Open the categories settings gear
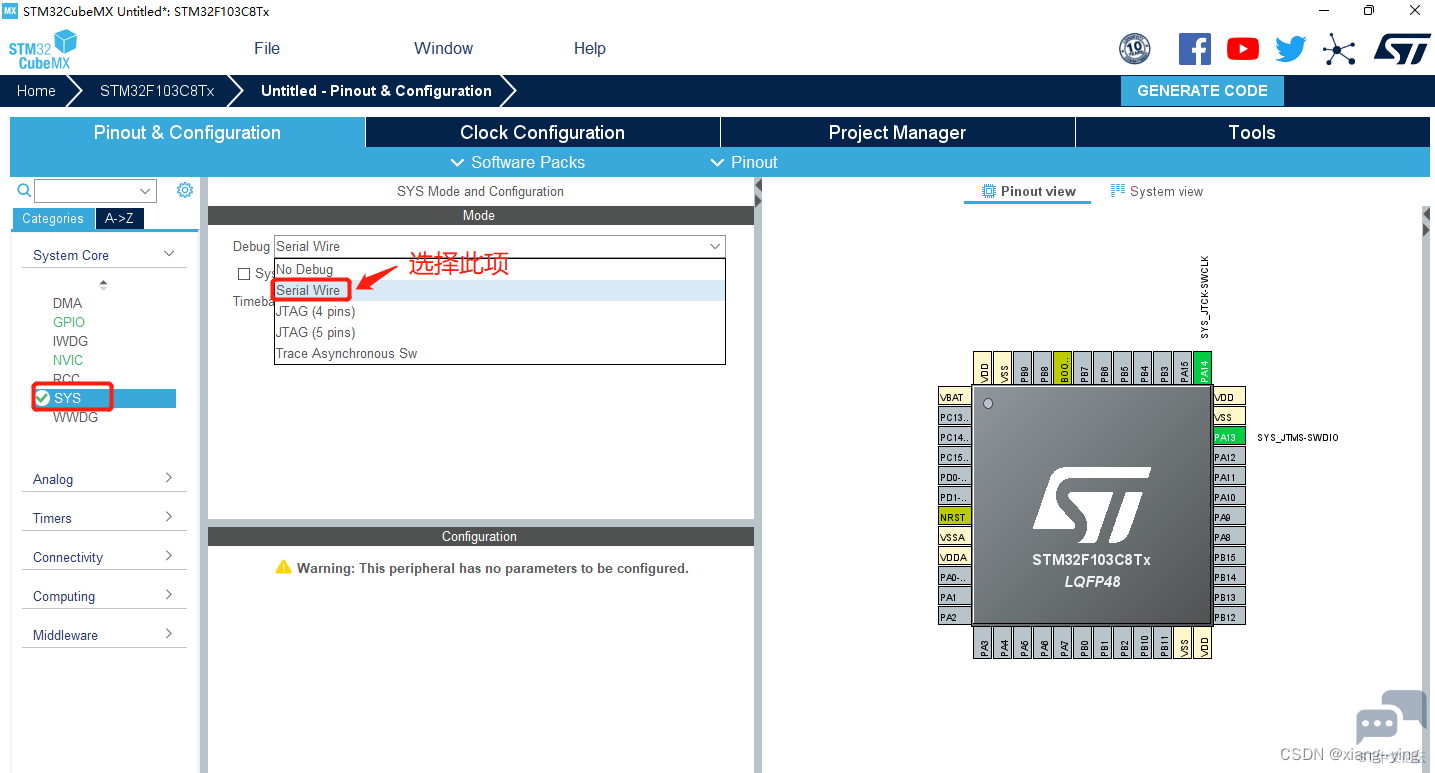This screenshot has height=773, width=1435. pyautogui.click(x=184, y=190)
